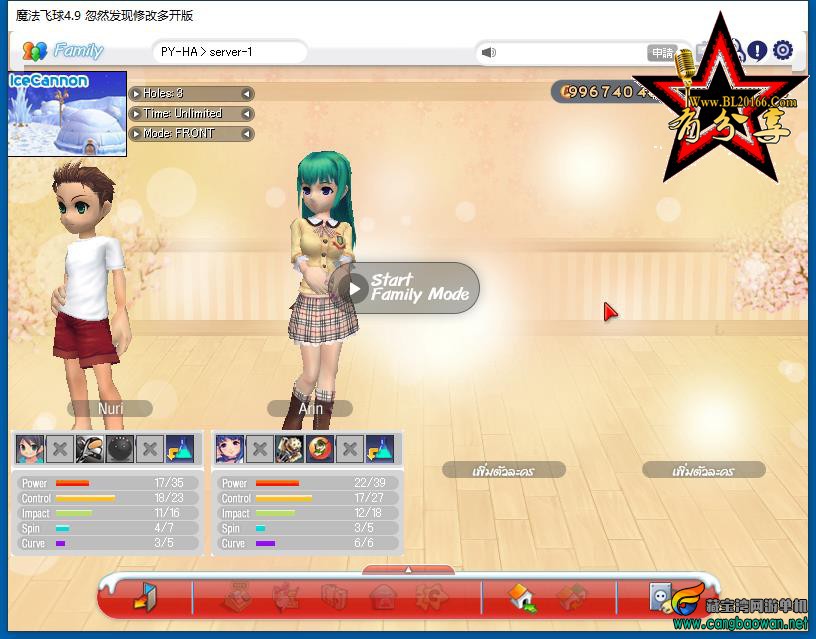Click the empty slot after Arin's red ball

click(350, 449)
